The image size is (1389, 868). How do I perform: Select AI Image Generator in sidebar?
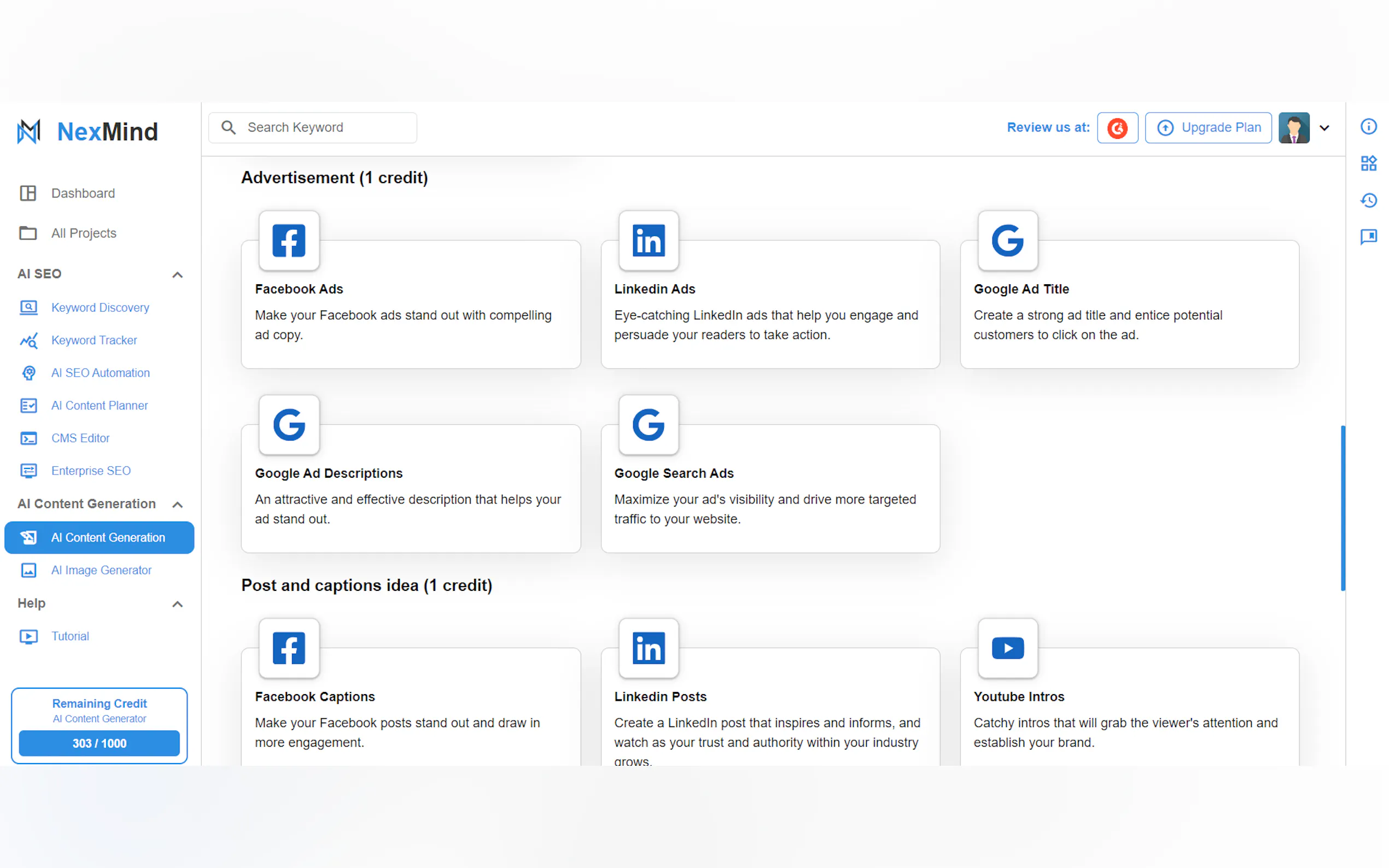[101, 570]
